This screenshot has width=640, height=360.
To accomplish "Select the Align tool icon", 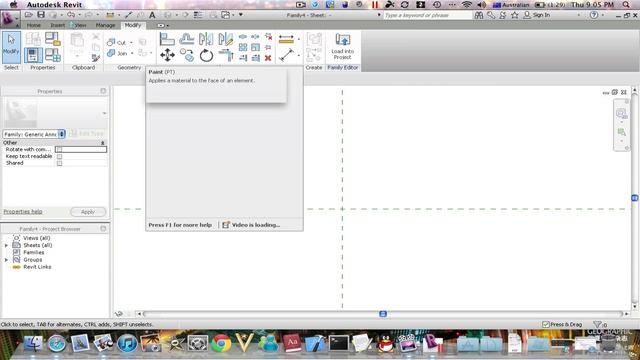I will point(167,39).
